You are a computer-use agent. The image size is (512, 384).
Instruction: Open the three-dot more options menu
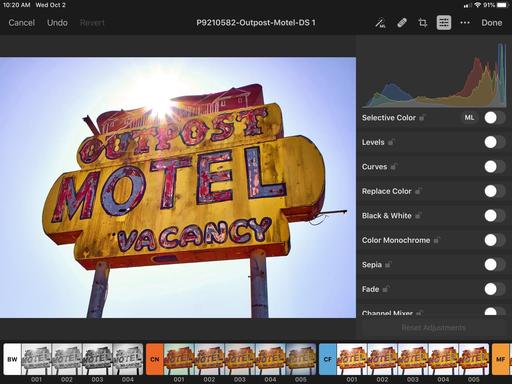465,23
